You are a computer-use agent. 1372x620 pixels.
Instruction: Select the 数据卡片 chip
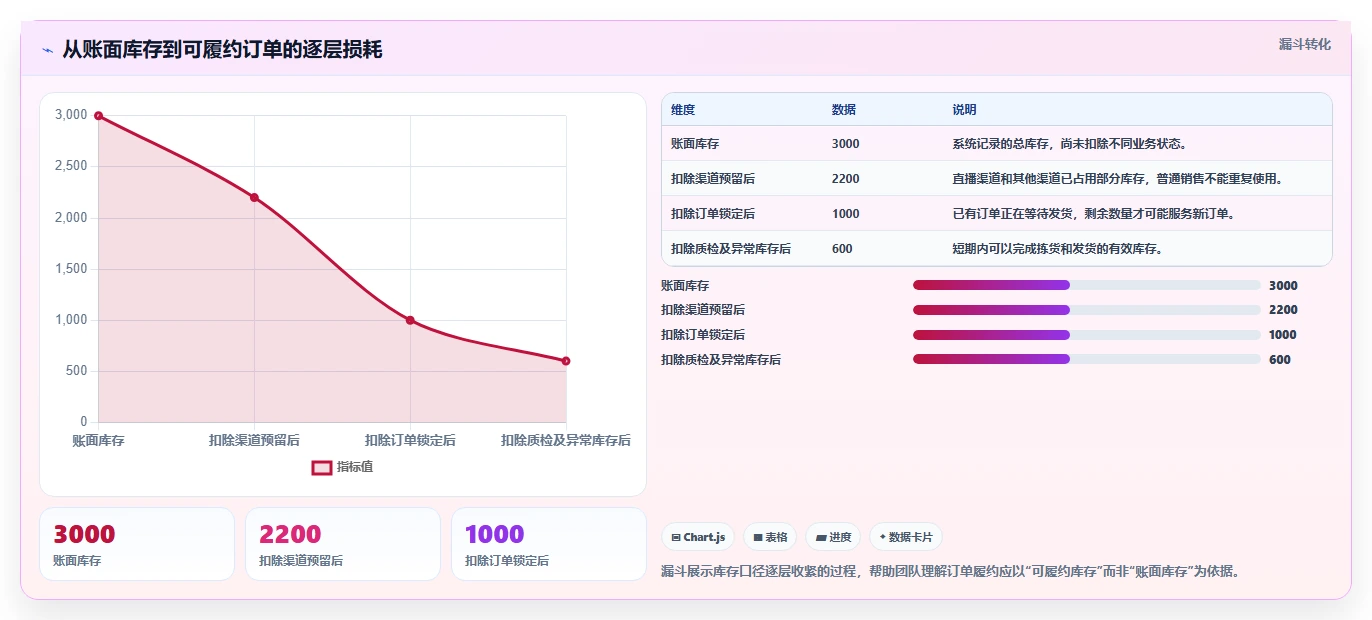pos(906,537)
